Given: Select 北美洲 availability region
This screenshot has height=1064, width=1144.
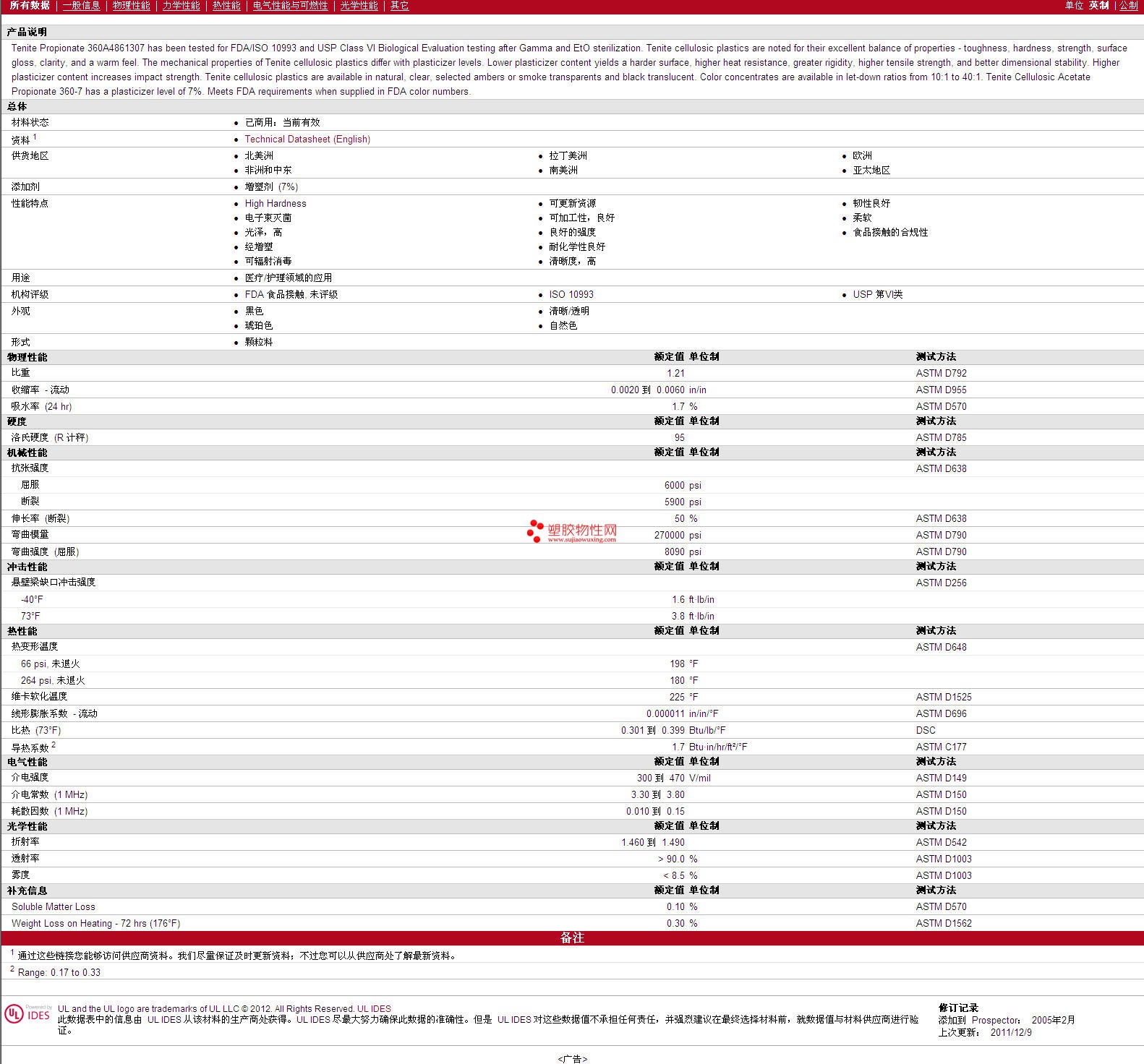Looking at the screenshot, I should coord(259,155).
